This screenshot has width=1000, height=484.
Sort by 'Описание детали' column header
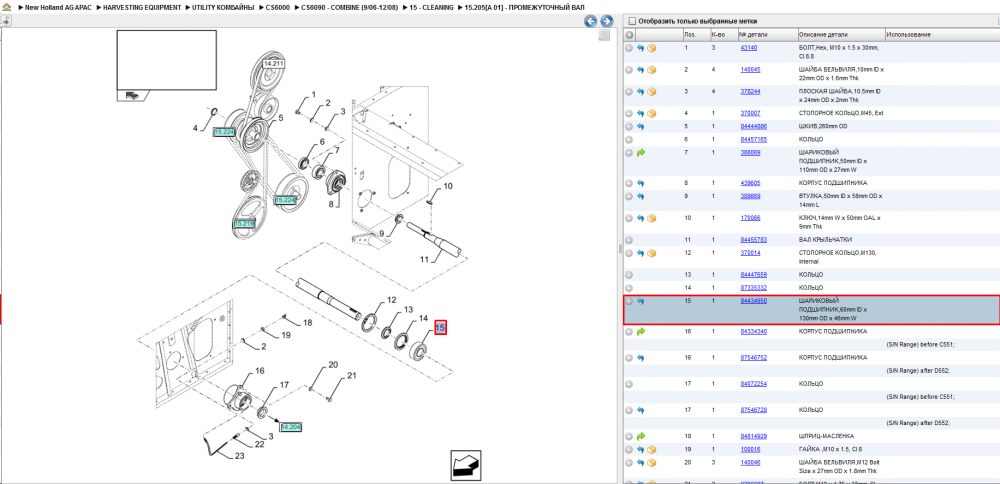point(841,34)
